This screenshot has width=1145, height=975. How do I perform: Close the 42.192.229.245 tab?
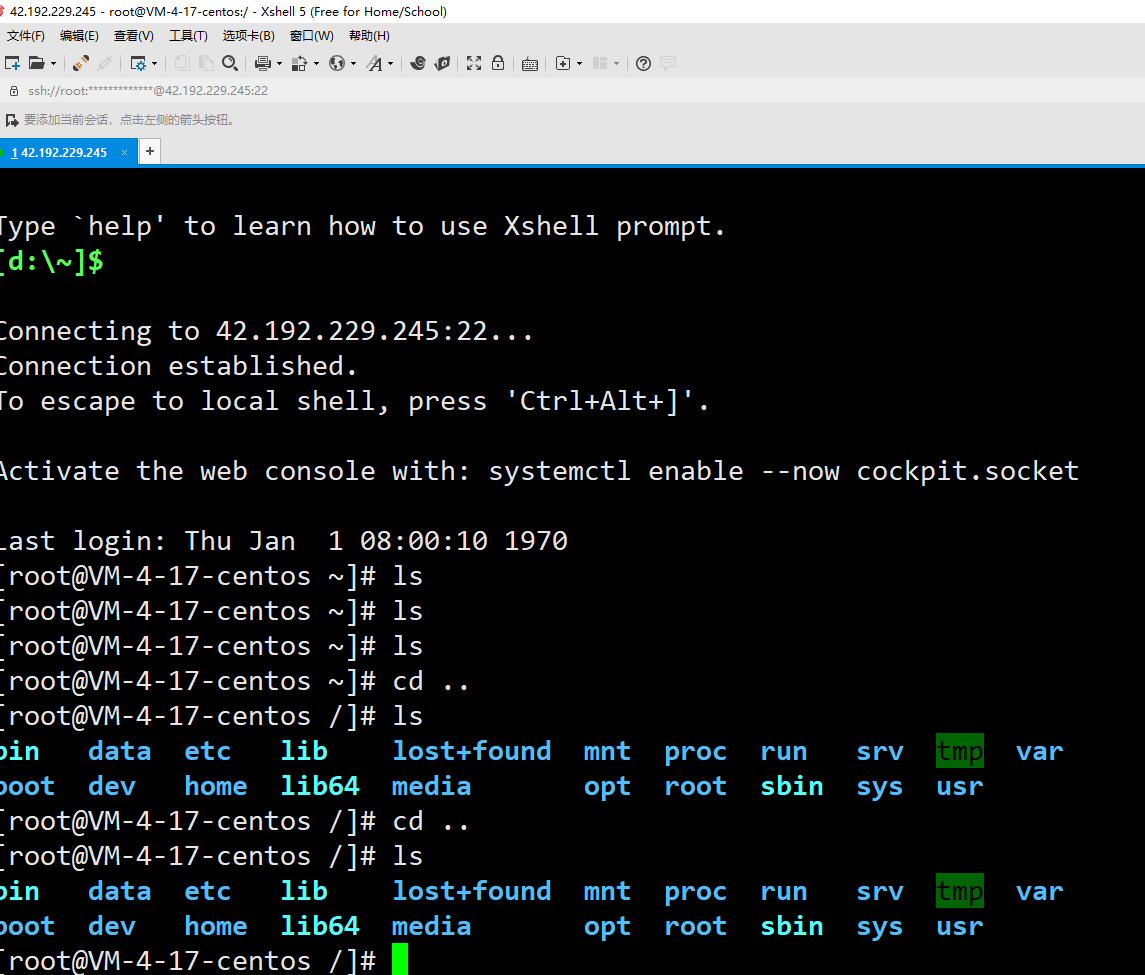point(125,153)
